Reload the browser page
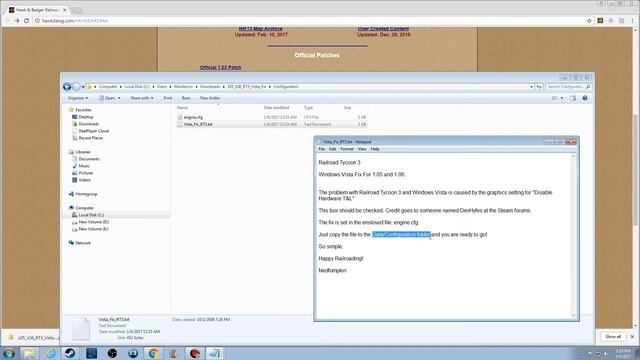The width and height of the screenshot is (640, 360). click(x=27, y=20)
